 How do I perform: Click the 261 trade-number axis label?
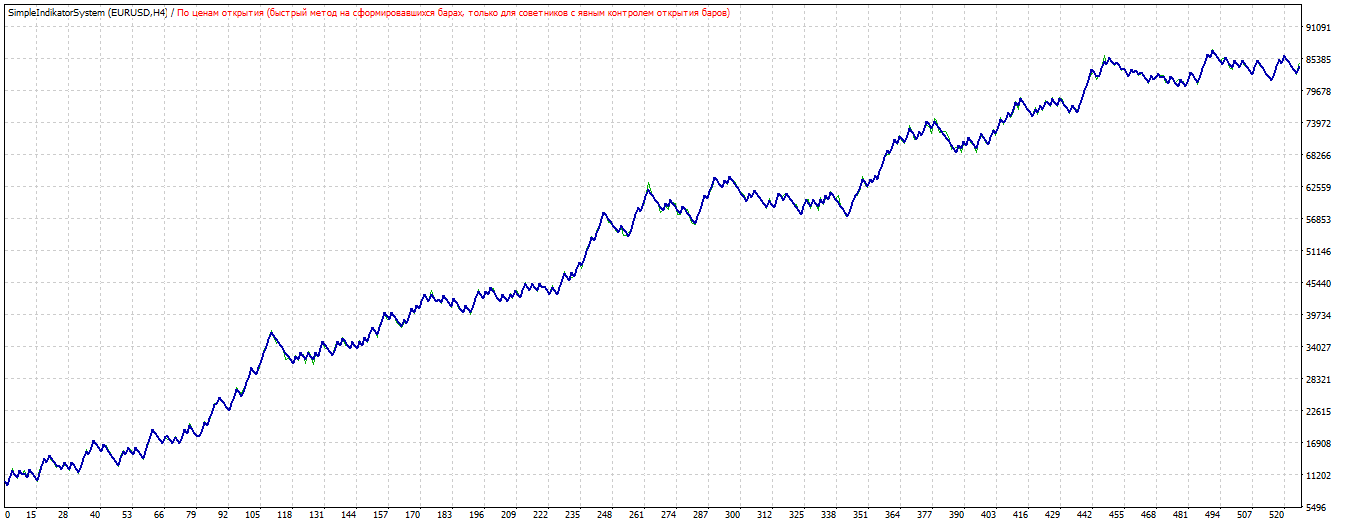(x=637, y=515)
